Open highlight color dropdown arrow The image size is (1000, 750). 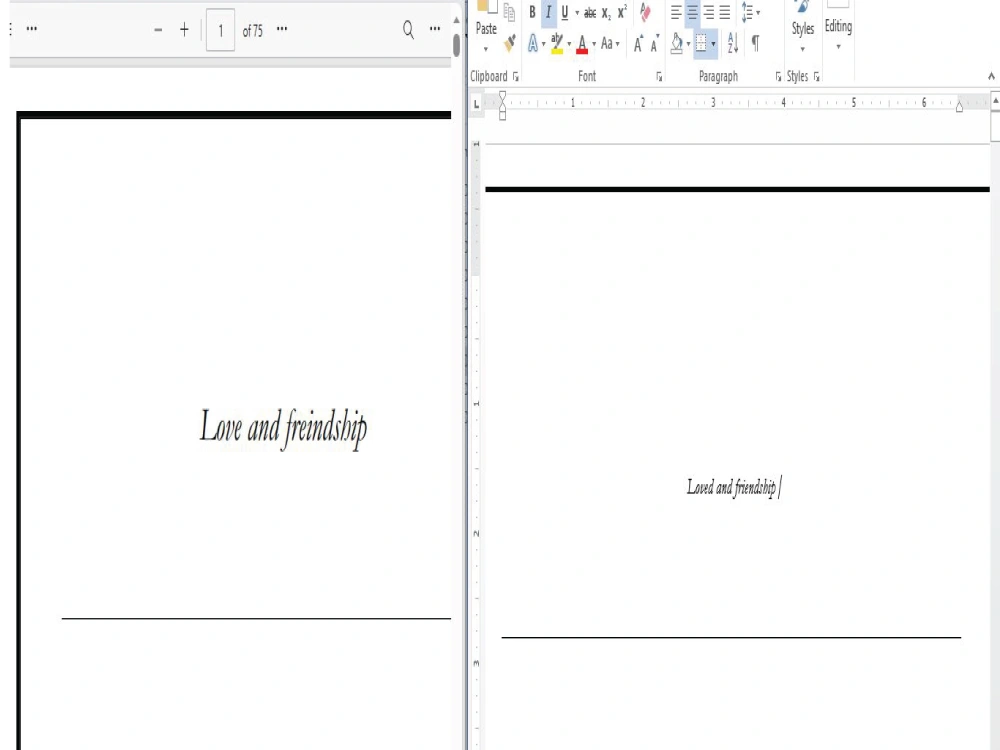point(569,44)
